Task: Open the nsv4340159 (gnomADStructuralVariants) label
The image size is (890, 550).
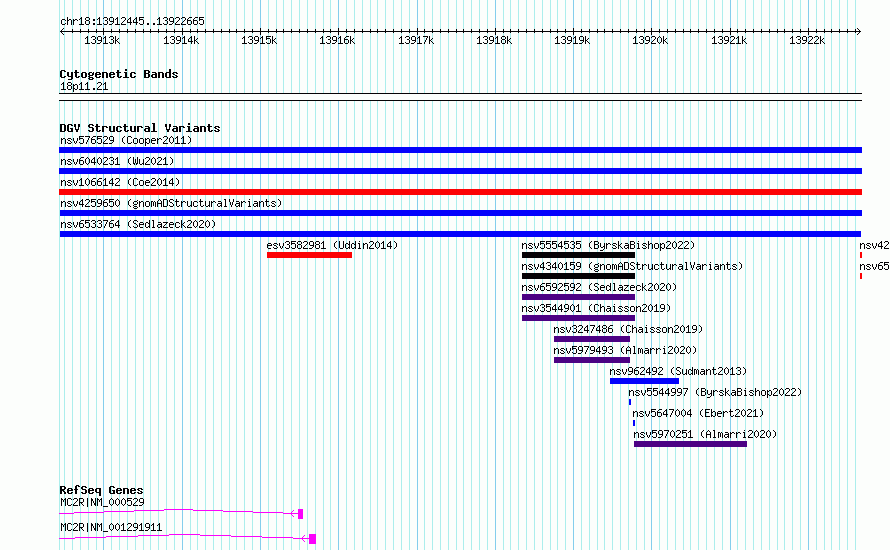Action: (x=632, y=266)
